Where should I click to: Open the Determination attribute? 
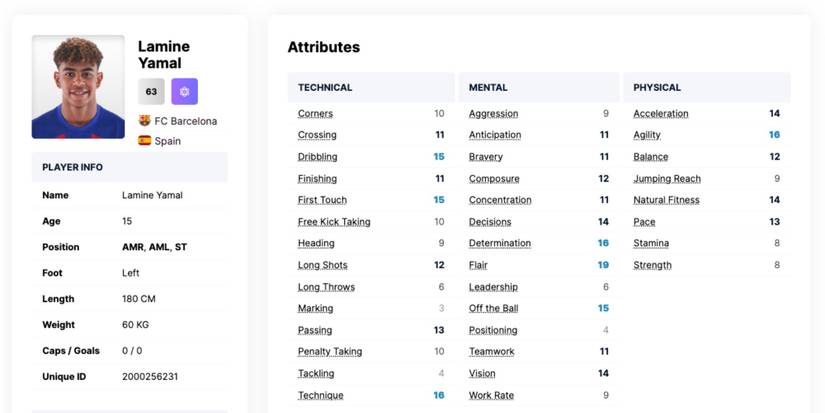(500, 243)
